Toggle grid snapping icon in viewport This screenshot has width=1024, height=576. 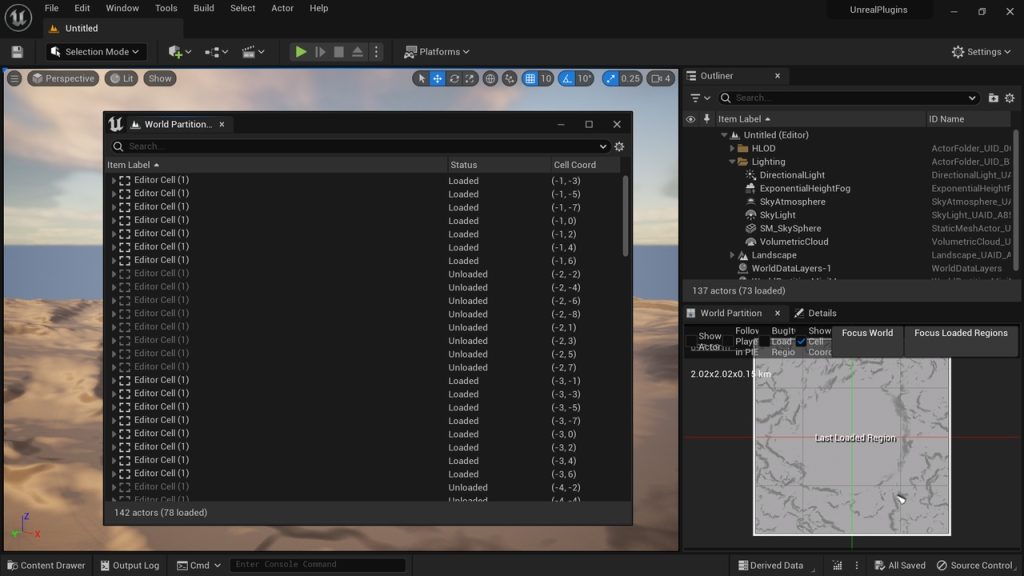[531, 78]
